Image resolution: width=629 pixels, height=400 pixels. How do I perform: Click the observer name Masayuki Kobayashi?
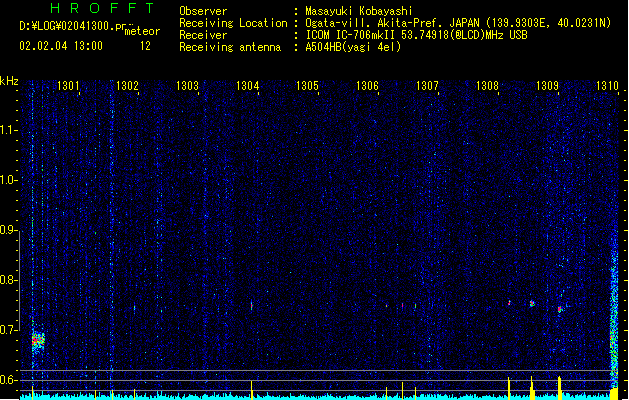(359, 11)
